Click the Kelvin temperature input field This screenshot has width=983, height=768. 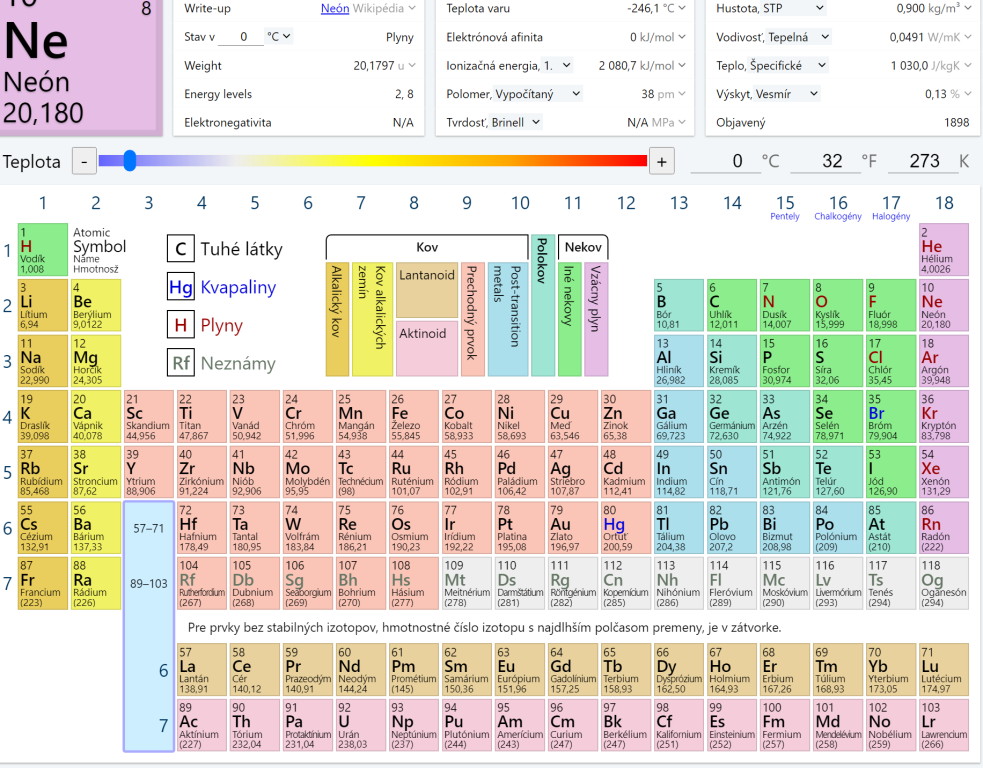click(923, 161)
